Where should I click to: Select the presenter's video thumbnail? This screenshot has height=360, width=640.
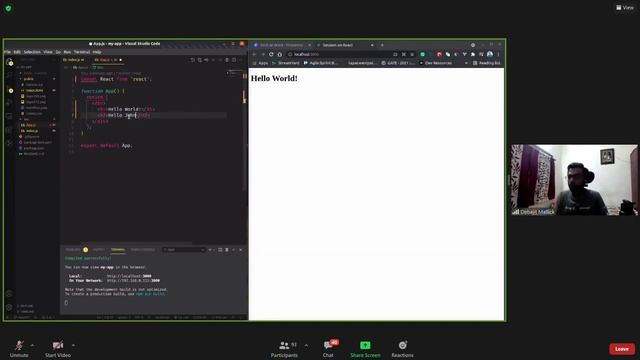574,180
